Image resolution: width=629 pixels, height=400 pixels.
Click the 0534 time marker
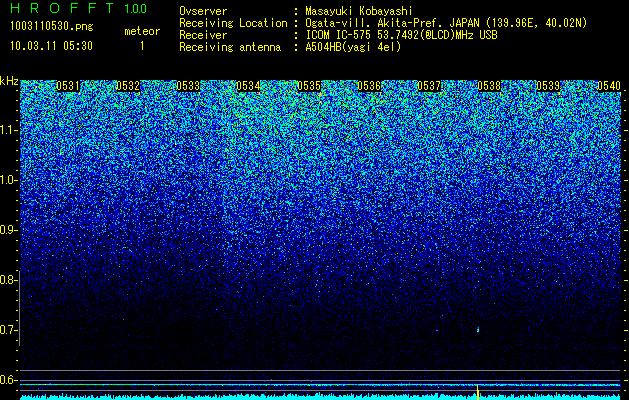[x=248, y=86]
